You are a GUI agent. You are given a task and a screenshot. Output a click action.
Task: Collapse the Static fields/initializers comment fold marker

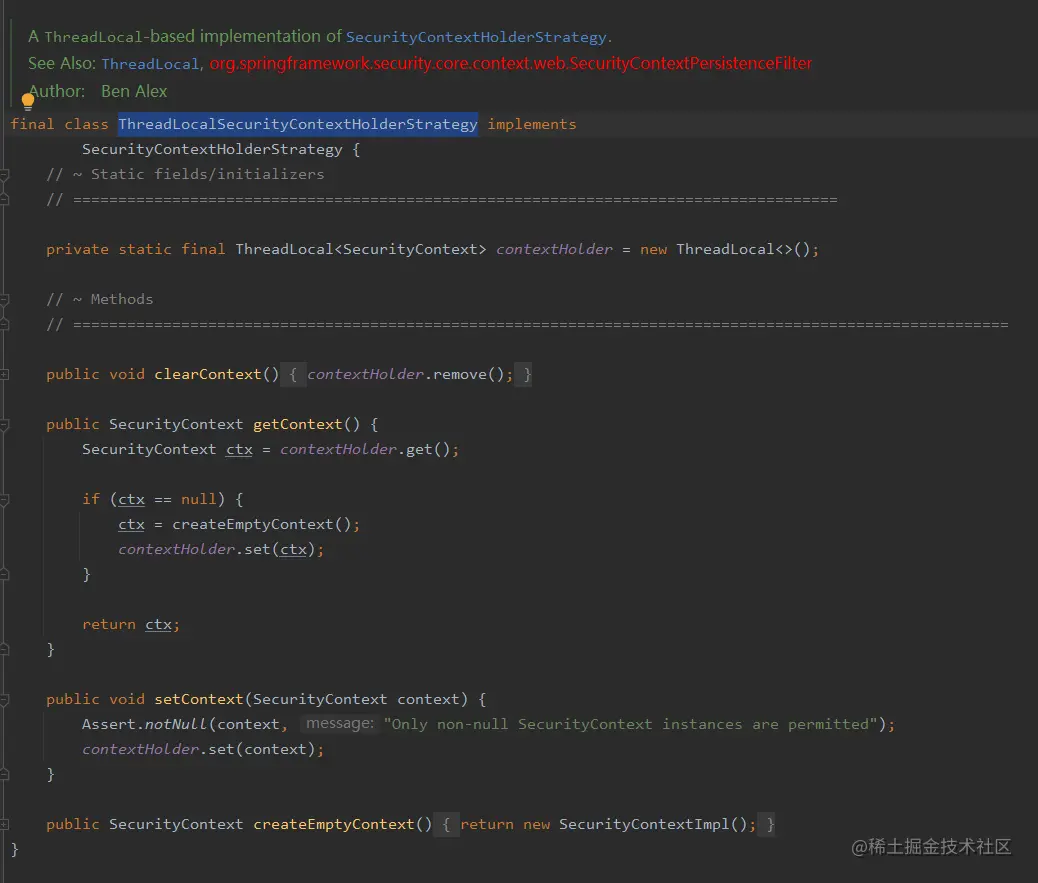4,175
